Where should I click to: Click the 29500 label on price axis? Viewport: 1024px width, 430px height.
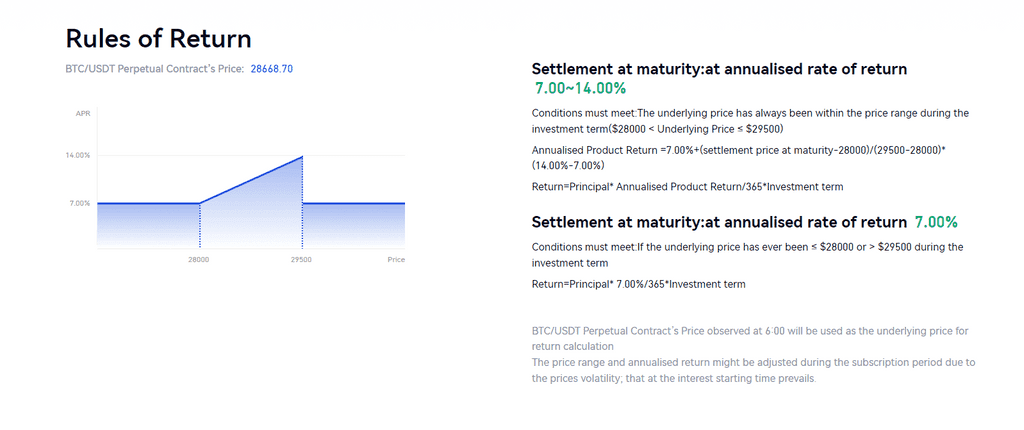(302, 260)
